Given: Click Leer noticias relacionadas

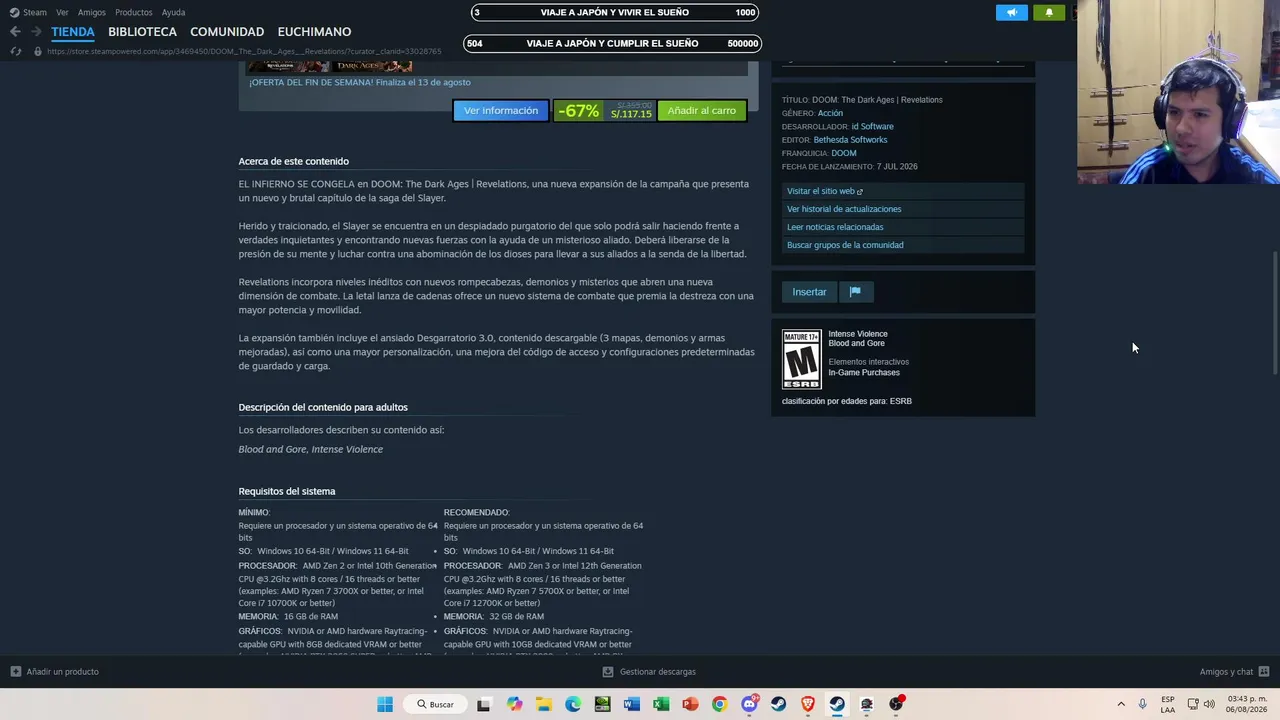Looking at the screenshot, I should (x=903, y=227).
